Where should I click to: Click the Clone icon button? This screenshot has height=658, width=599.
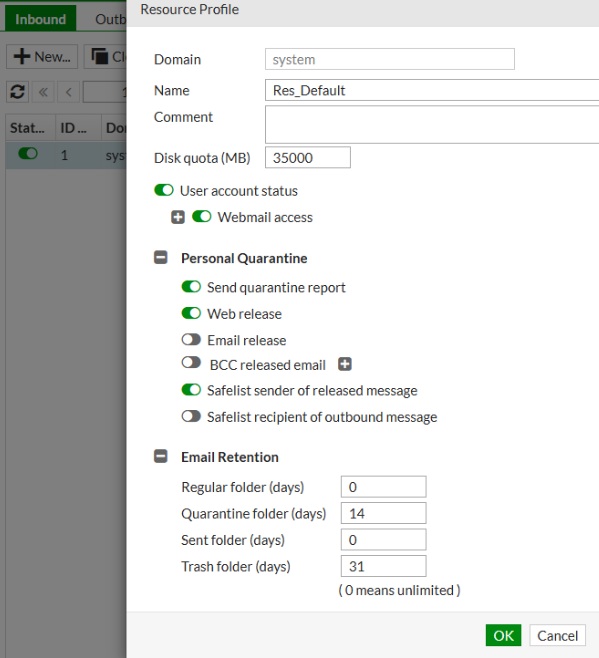pyautogui.click(x=105, y=56)
